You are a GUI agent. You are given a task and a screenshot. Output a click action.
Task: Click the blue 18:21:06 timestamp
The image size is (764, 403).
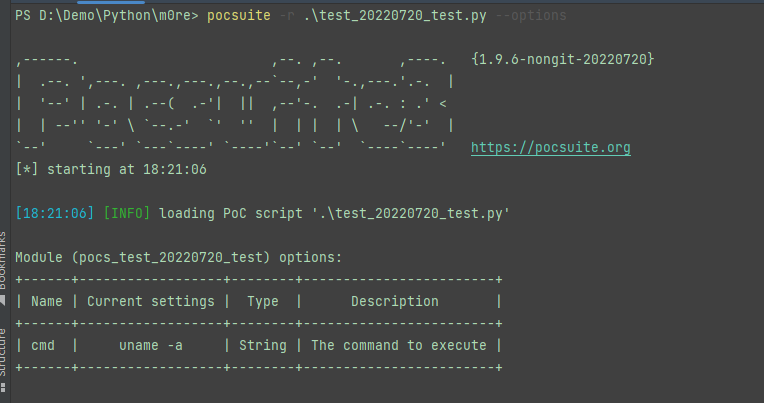pos(55,213)
